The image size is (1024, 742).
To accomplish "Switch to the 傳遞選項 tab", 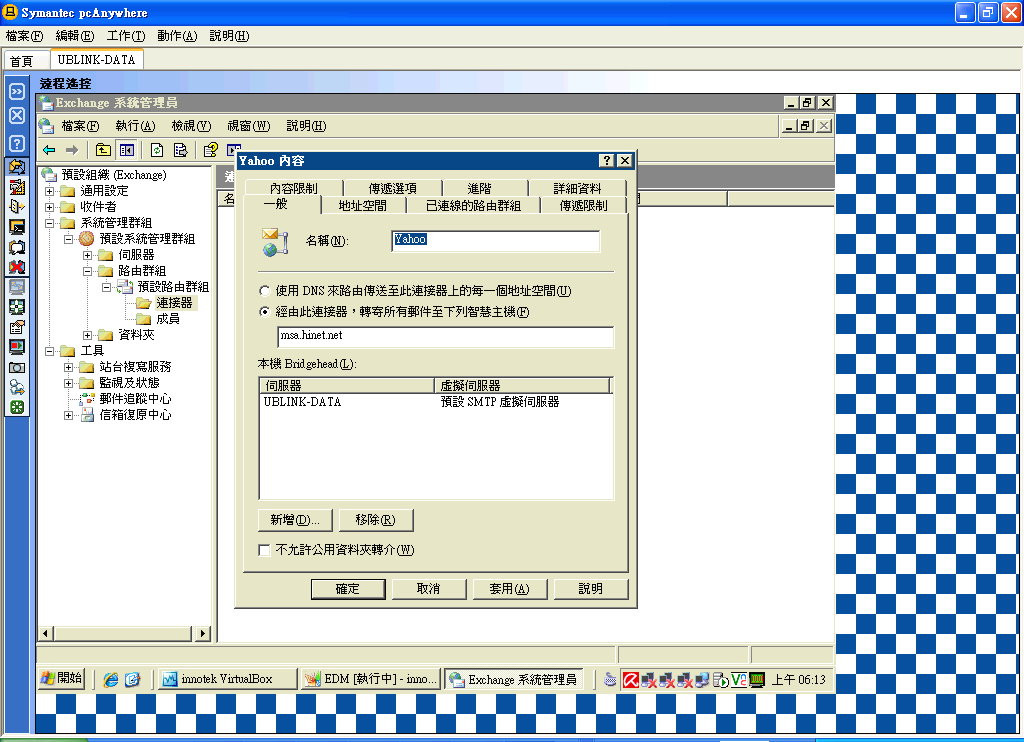I will click(x=392, y=188).
